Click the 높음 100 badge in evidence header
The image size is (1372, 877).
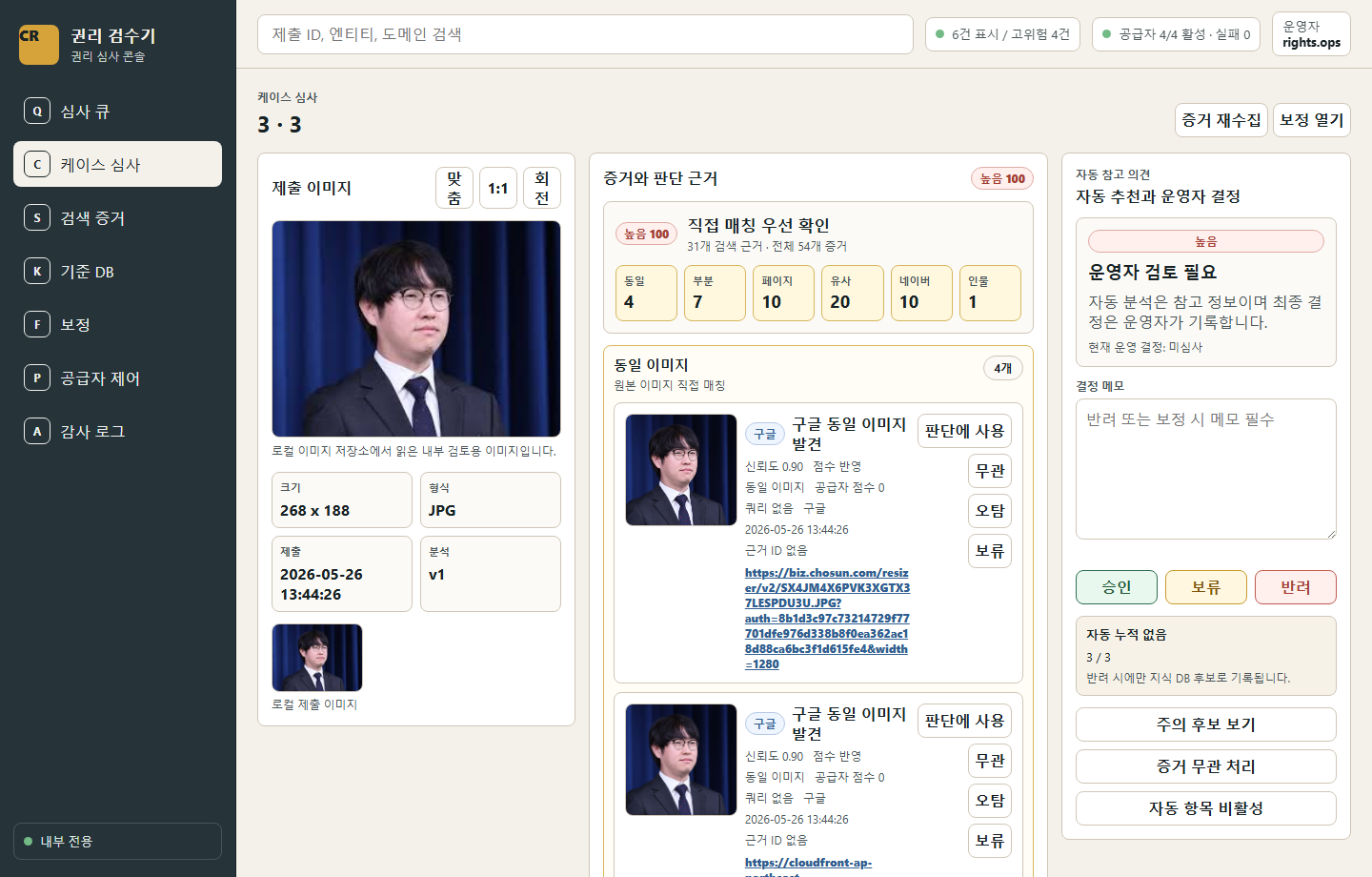point(1002,178)
